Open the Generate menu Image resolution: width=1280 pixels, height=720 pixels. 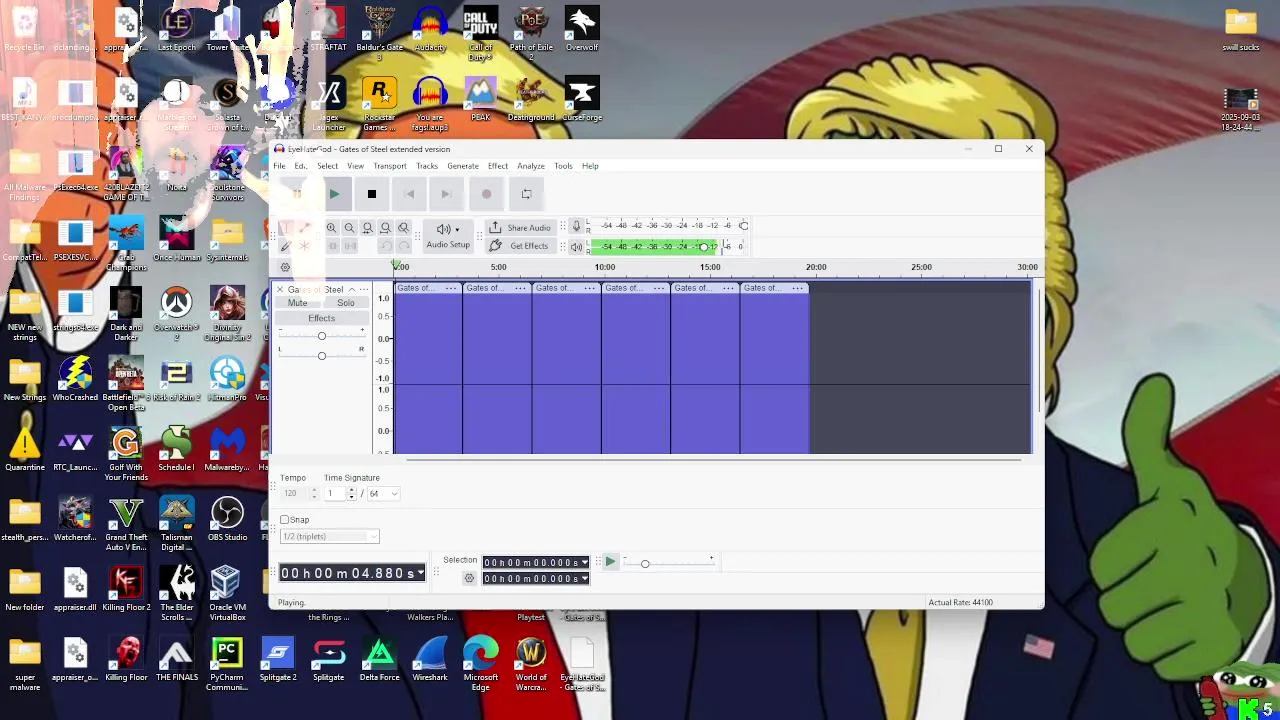pyautogui.click(x=463, y=166)
